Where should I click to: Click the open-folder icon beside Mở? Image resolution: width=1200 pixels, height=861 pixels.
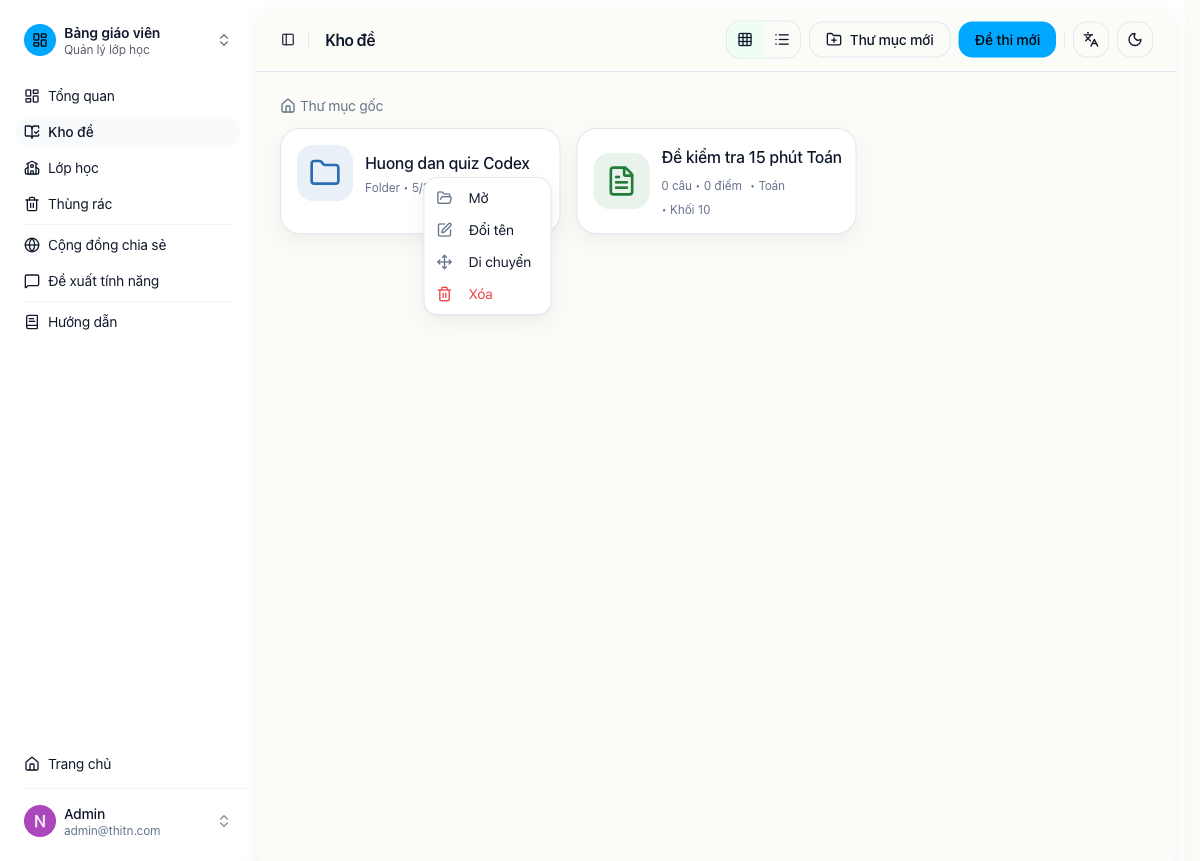pyautogui.click(x=445, y=198)
